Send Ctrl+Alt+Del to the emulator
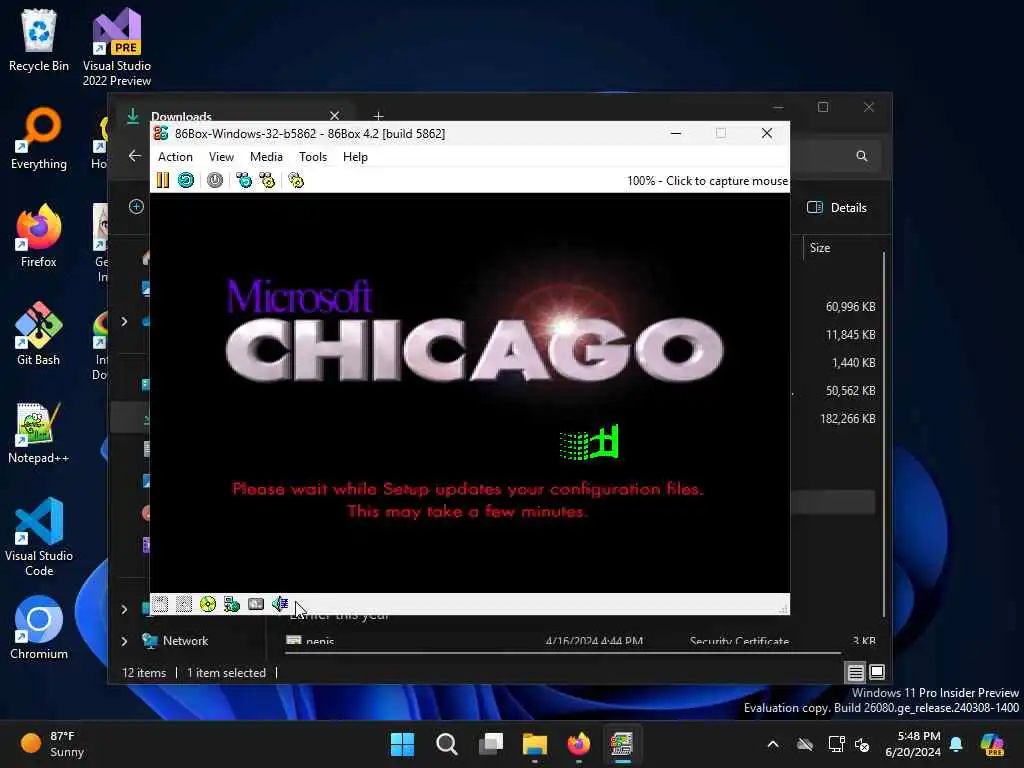 [x=244, y=180]
